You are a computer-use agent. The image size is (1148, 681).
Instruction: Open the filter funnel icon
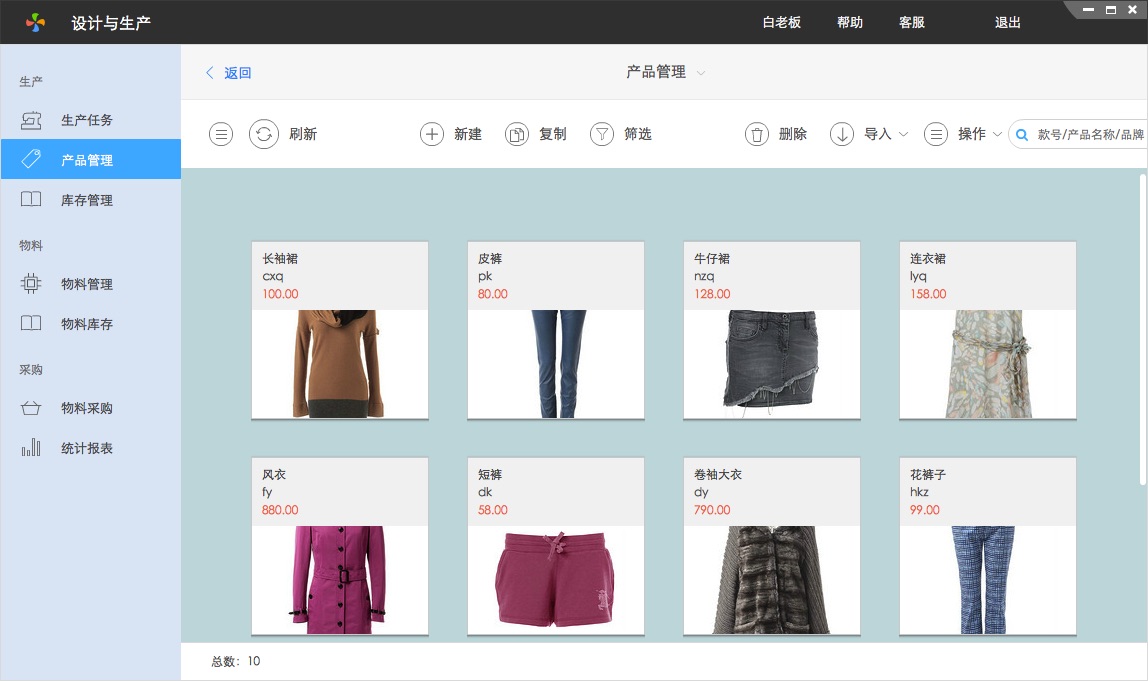[x=601, y=134]
